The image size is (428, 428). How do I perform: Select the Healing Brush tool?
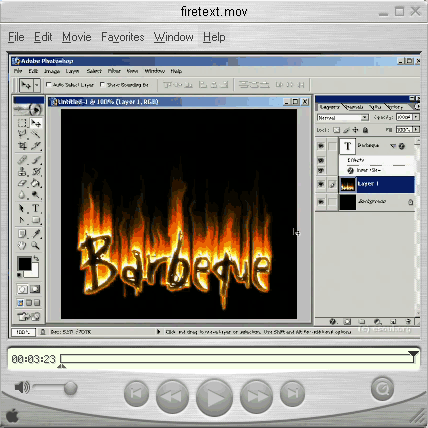(22, 160)
